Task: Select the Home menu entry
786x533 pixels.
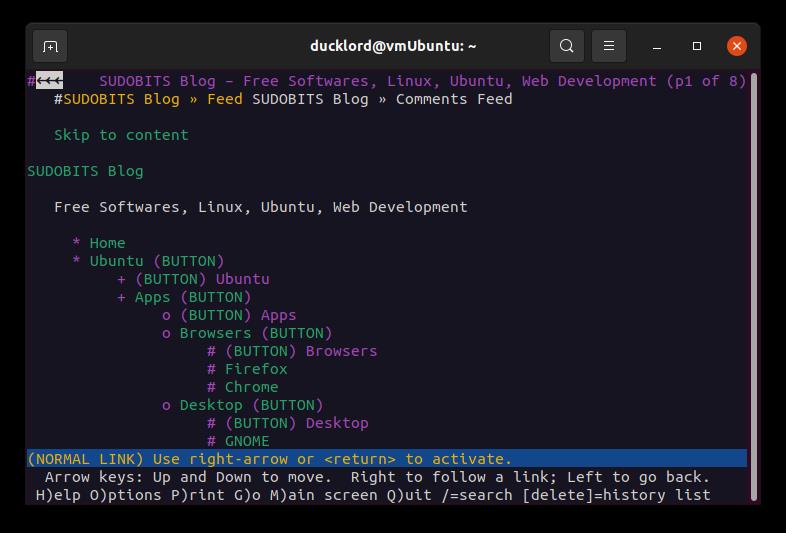Action: click(107, 243)
